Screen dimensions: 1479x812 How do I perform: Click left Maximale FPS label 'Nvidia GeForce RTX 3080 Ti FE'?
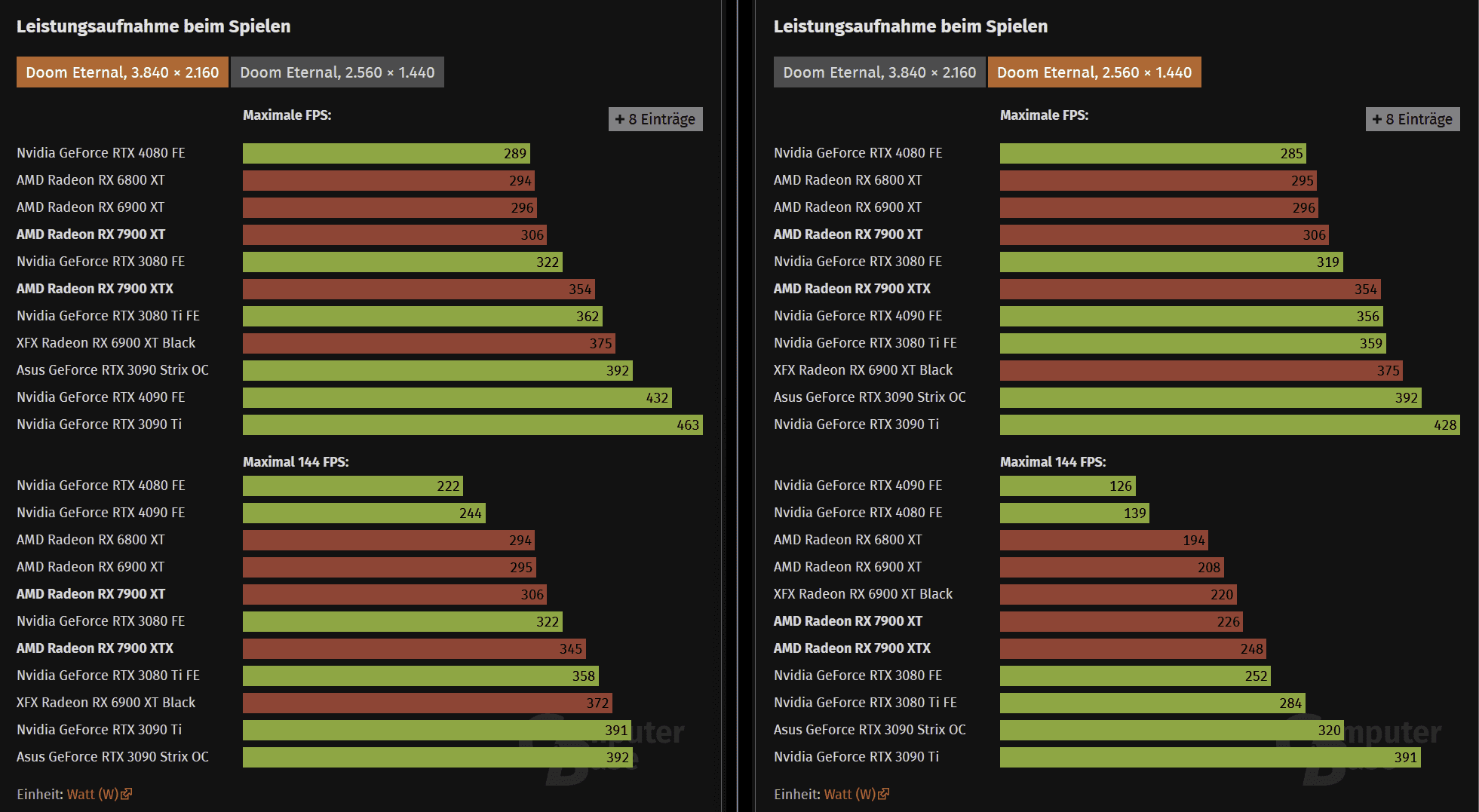[109, 316]
